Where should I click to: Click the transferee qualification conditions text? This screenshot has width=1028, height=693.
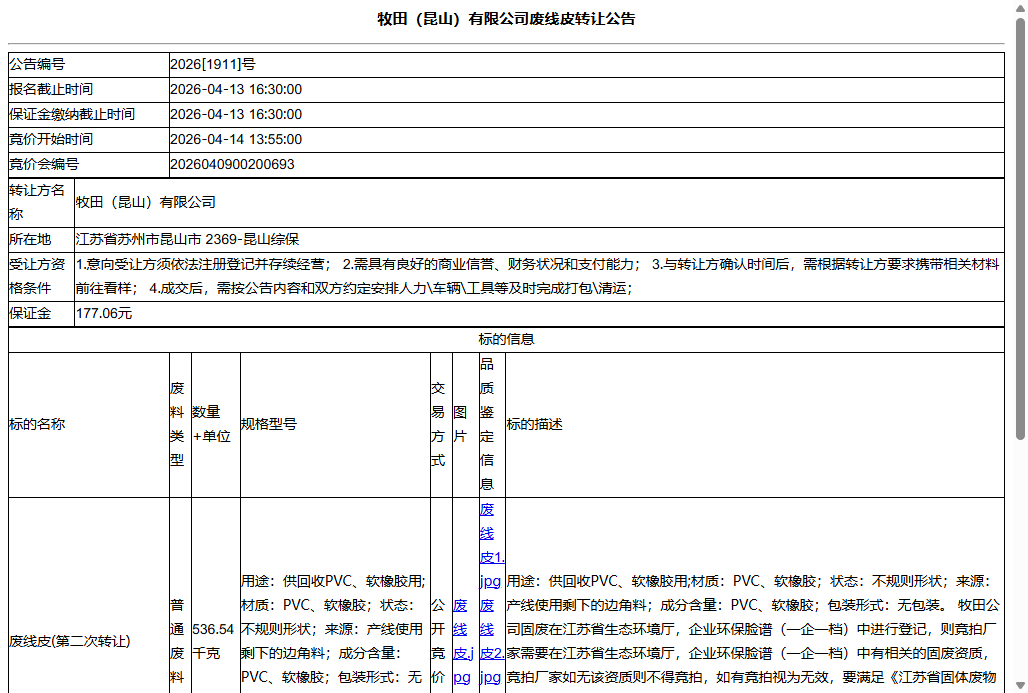pos(538,276)
